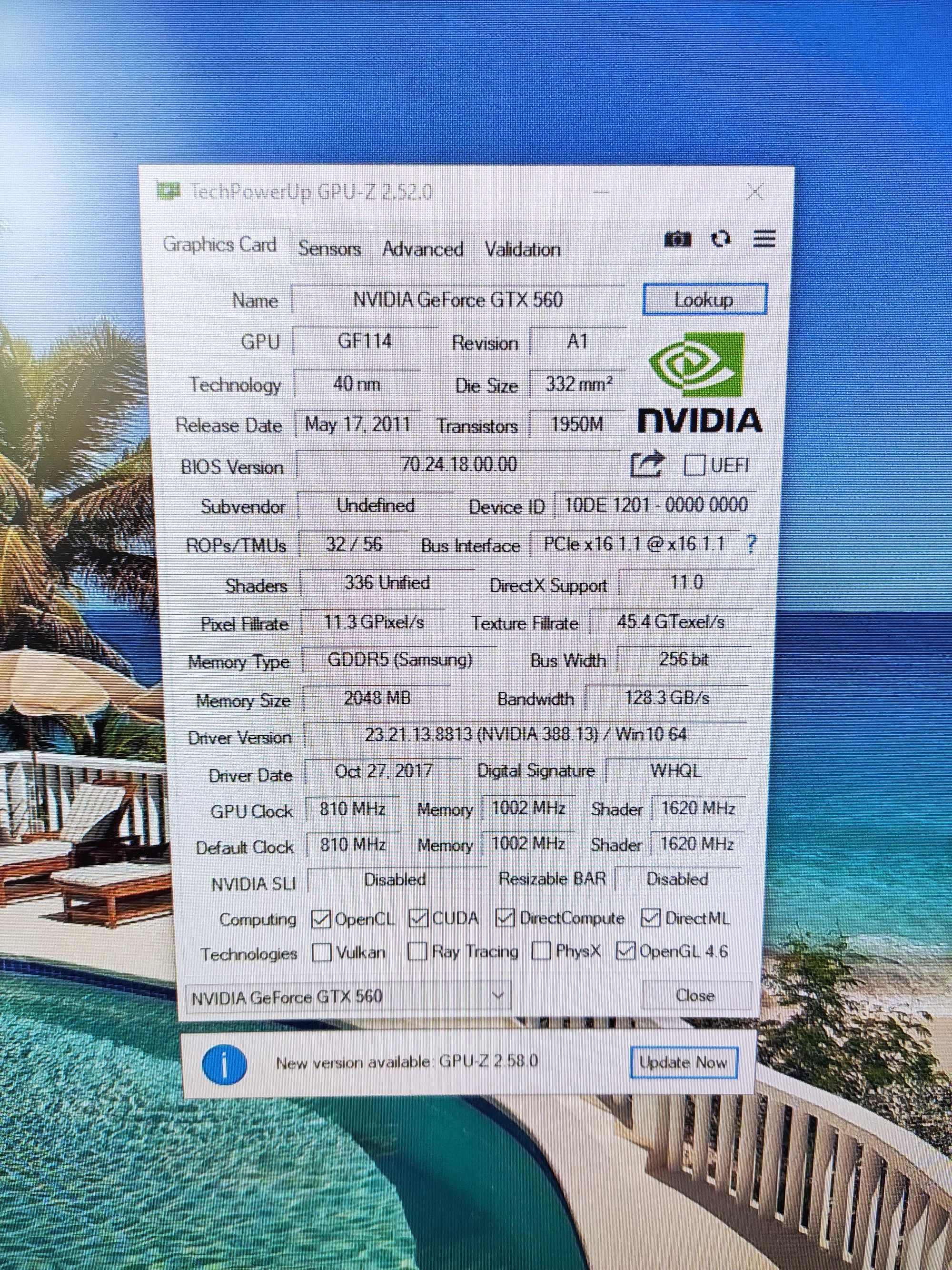Toggle the PhysX checkbox

541,952
